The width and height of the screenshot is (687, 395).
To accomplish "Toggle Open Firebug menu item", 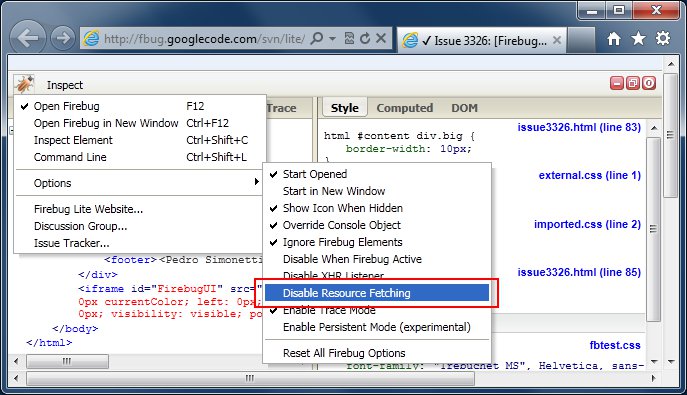I will pos(140,106).
